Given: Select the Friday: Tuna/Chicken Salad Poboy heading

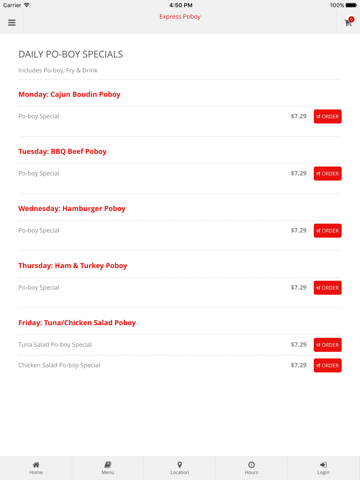Looking at the screenshot, I should click(x=77, y=323).
